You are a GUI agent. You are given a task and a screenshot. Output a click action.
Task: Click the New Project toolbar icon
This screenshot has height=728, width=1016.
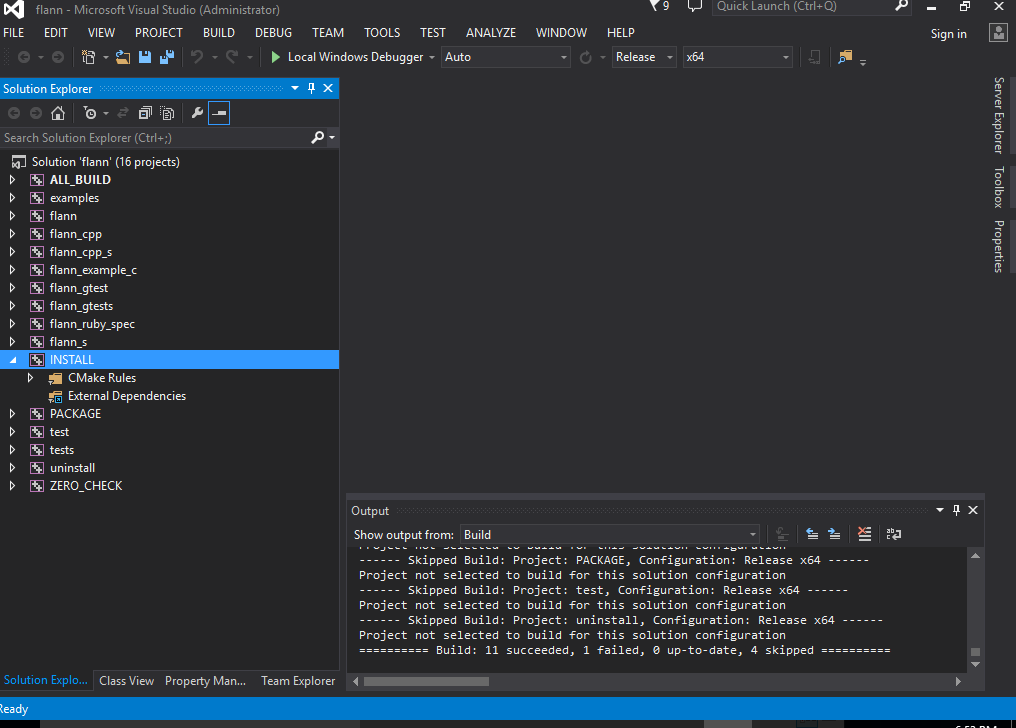click(89, 57)
